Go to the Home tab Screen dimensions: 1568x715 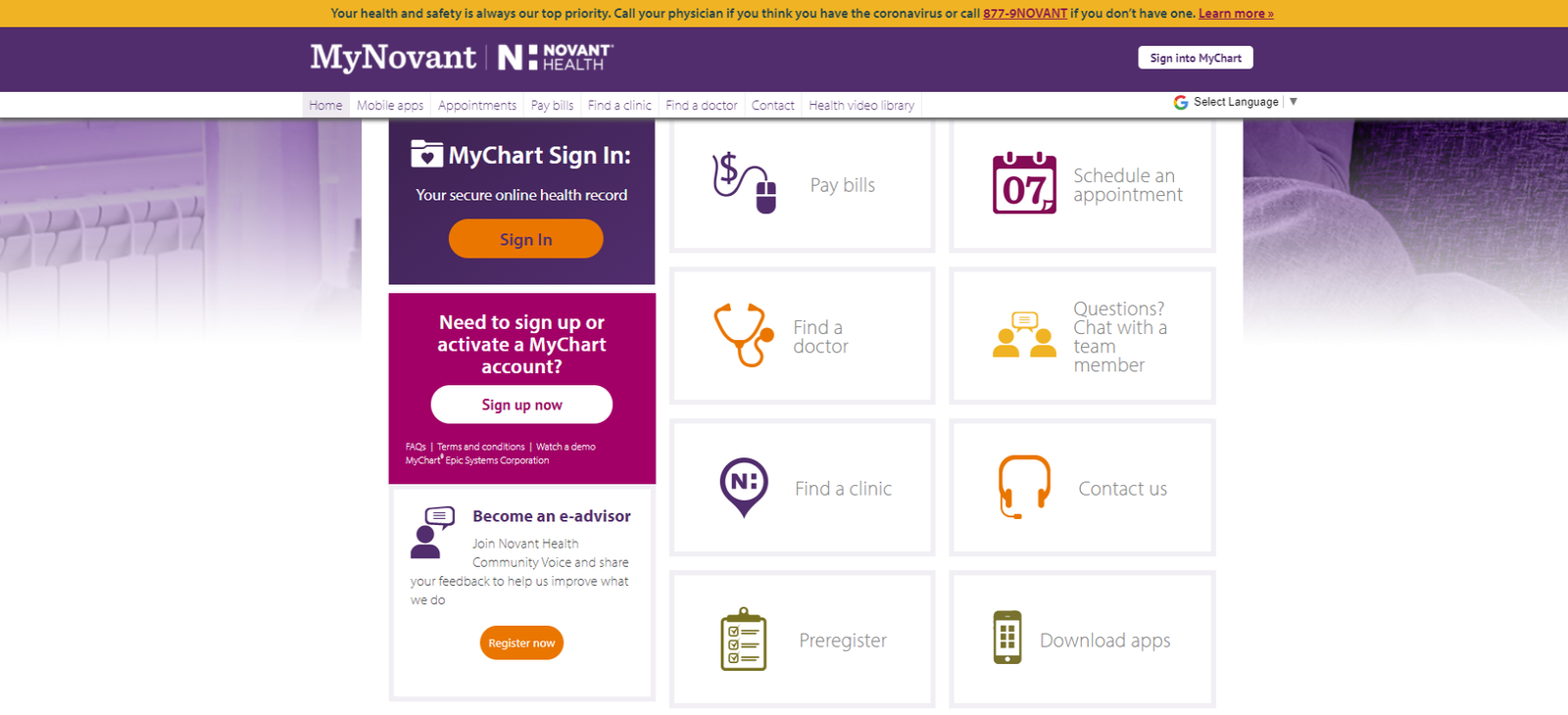coord(325,105)
